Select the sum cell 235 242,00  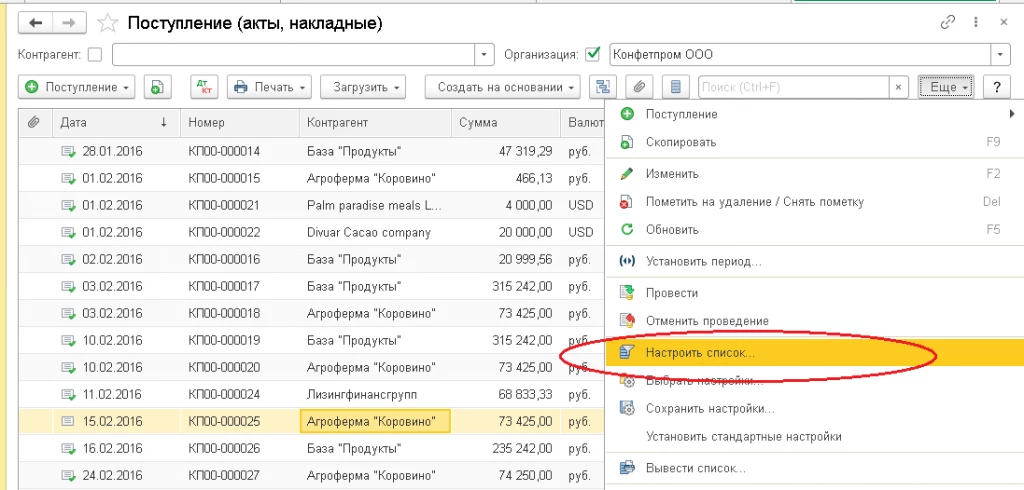tap(506, 449)
